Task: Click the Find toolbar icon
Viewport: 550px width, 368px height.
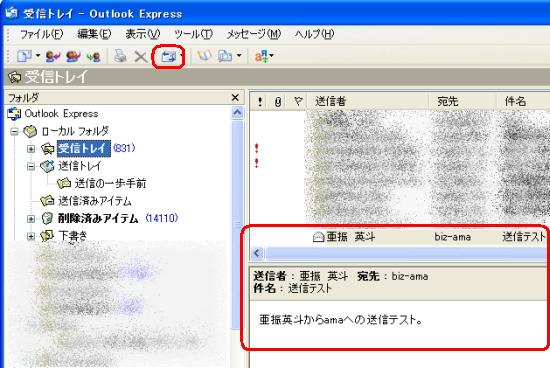Action: [x=225, y=56]
